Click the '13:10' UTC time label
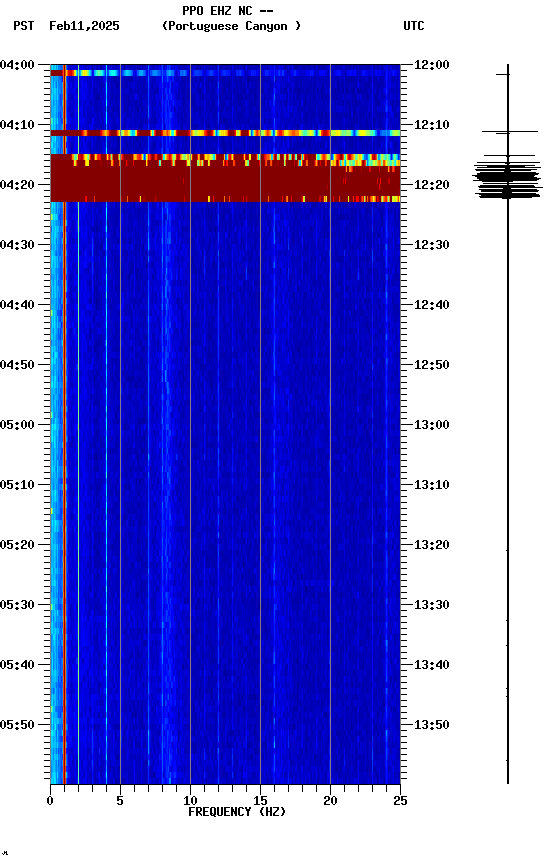This screenshot has height=864, width=552. pyautogui.click(x=432, y=485)
